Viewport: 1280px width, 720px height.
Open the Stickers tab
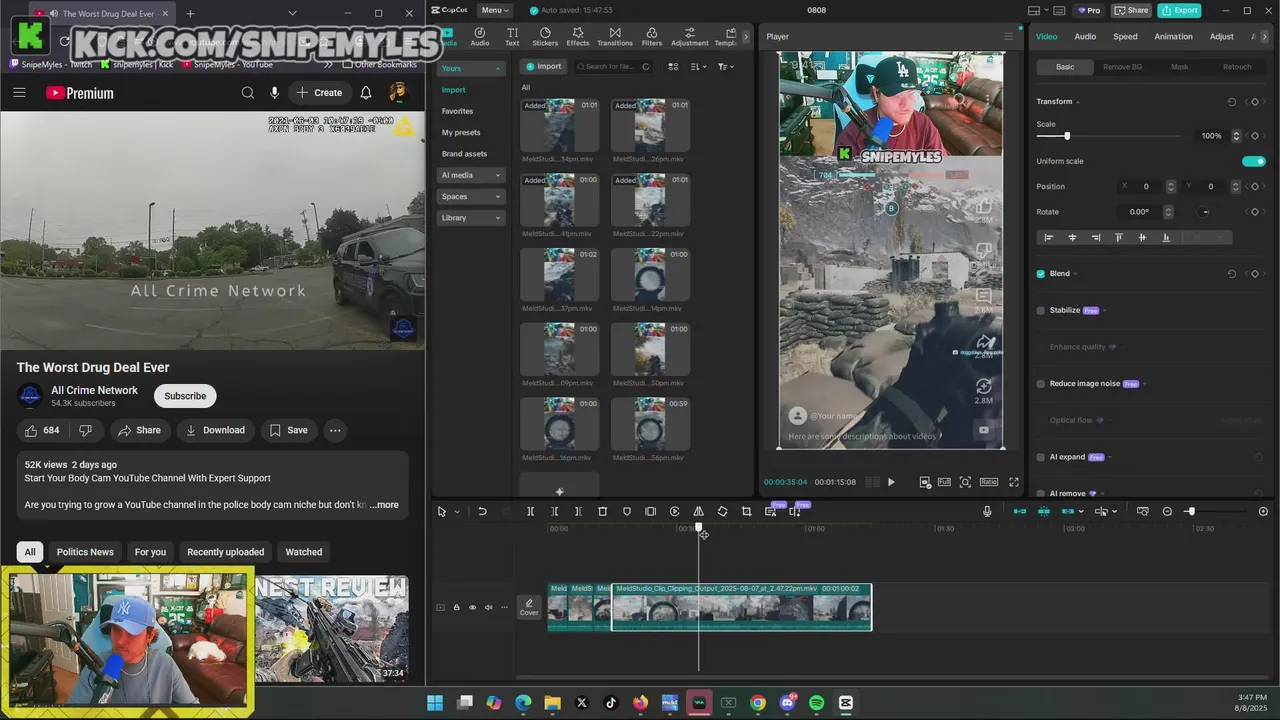click(545, 37)
